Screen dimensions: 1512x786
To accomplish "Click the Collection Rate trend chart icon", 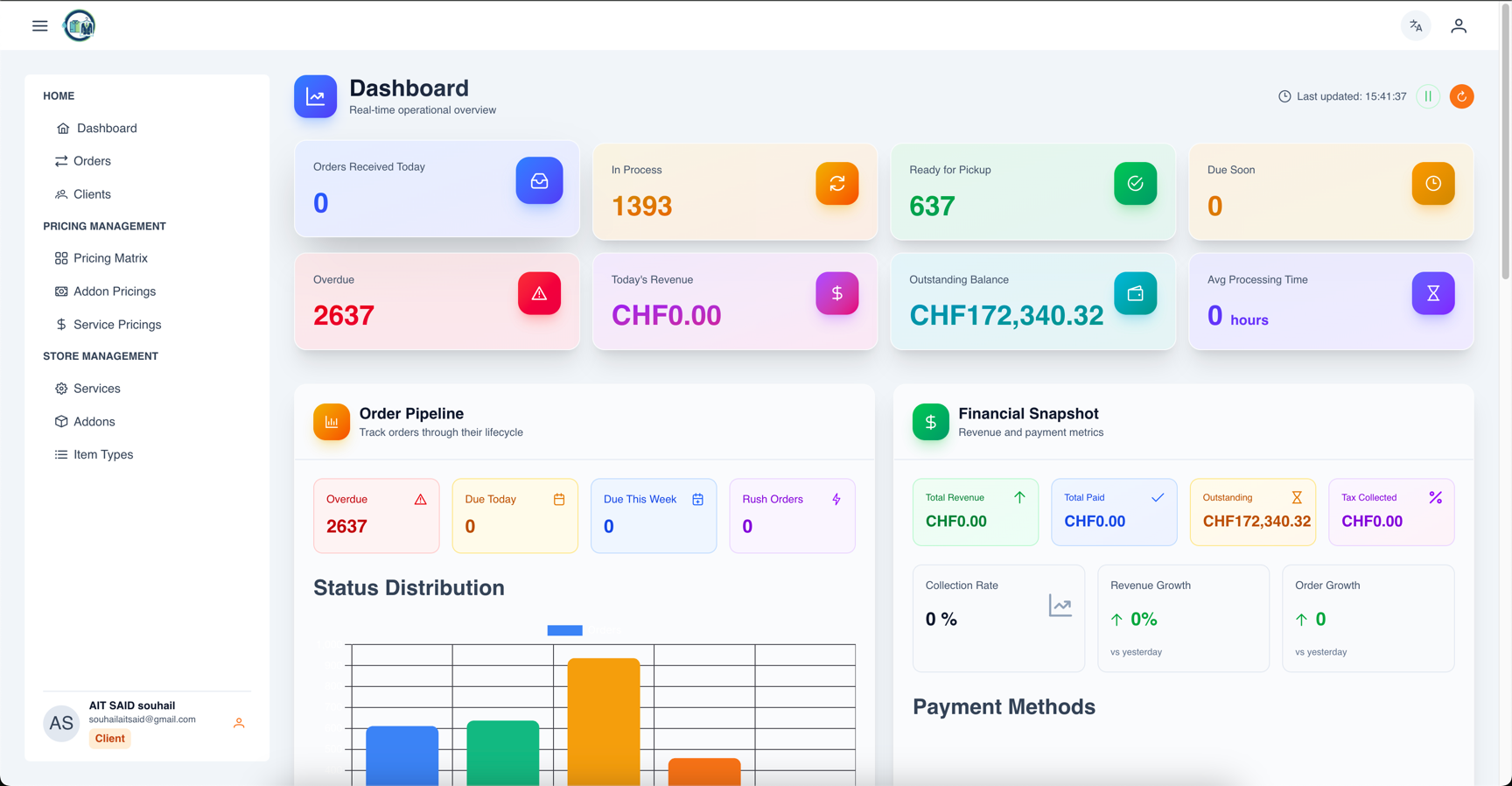I will tap(1060, 606).
